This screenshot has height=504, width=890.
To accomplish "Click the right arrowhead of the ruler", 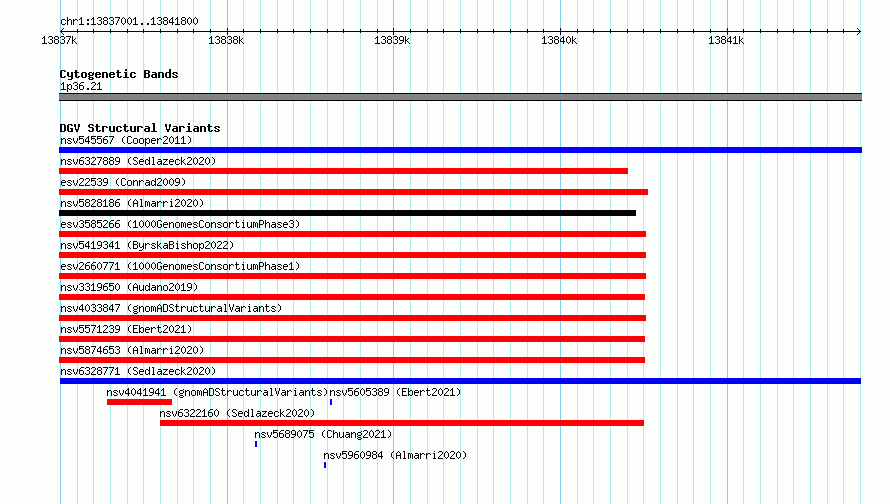I will pos(859,31).
